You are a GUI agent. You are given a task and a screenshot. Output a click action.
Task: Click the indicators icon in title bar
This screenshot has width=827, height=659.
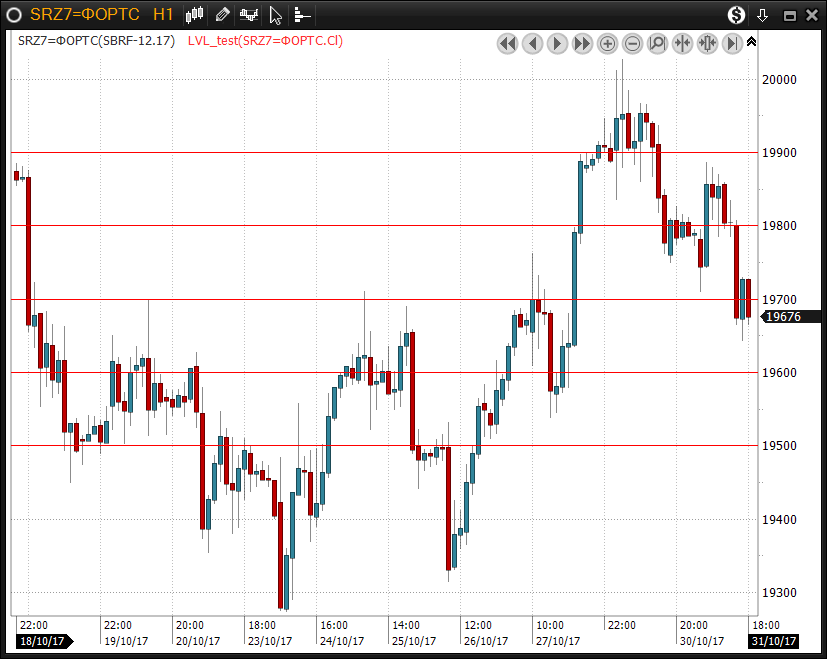[x=248, y=14]
